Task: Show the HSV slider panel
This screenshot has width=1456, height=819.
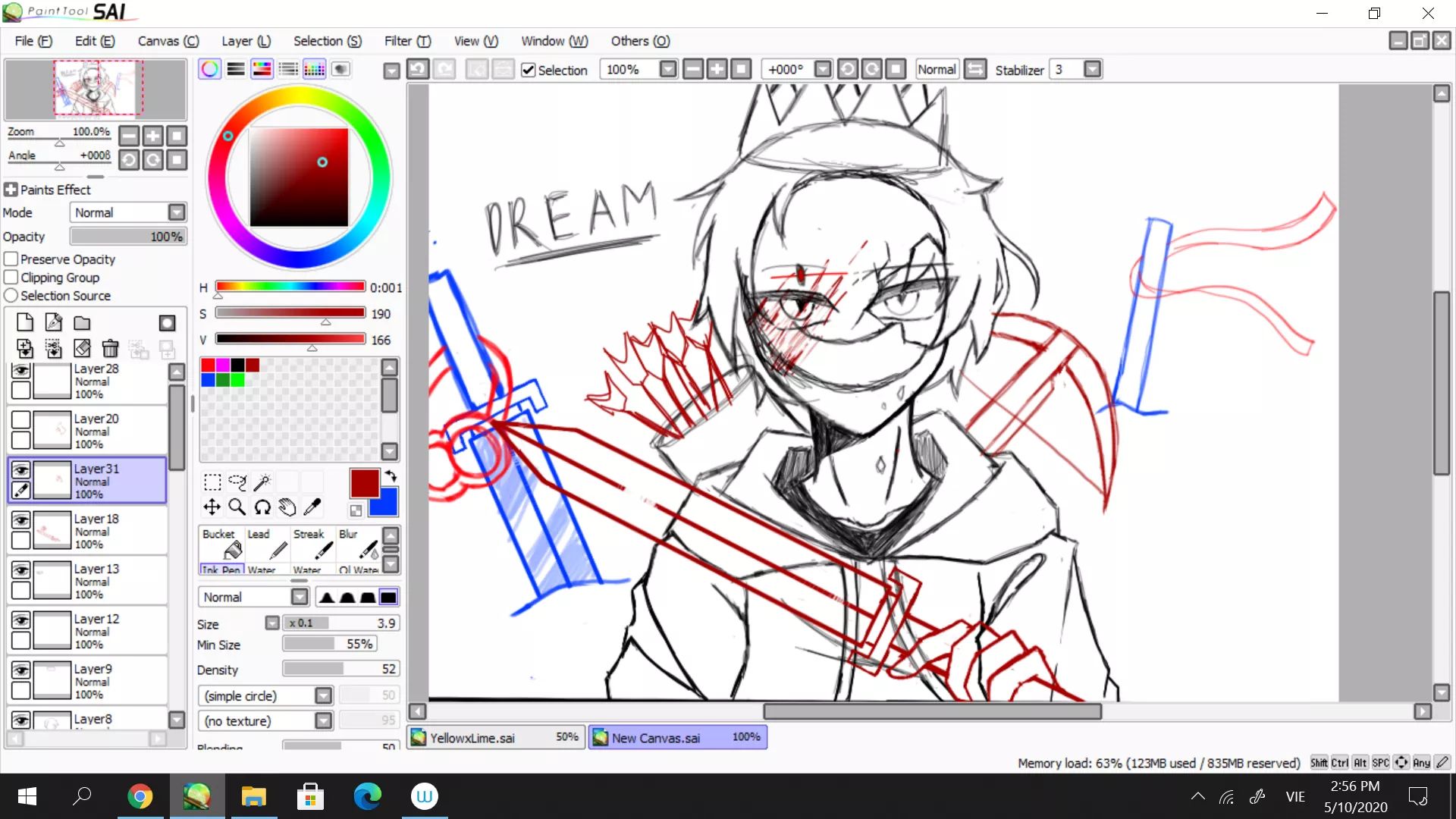Action: 262,70
